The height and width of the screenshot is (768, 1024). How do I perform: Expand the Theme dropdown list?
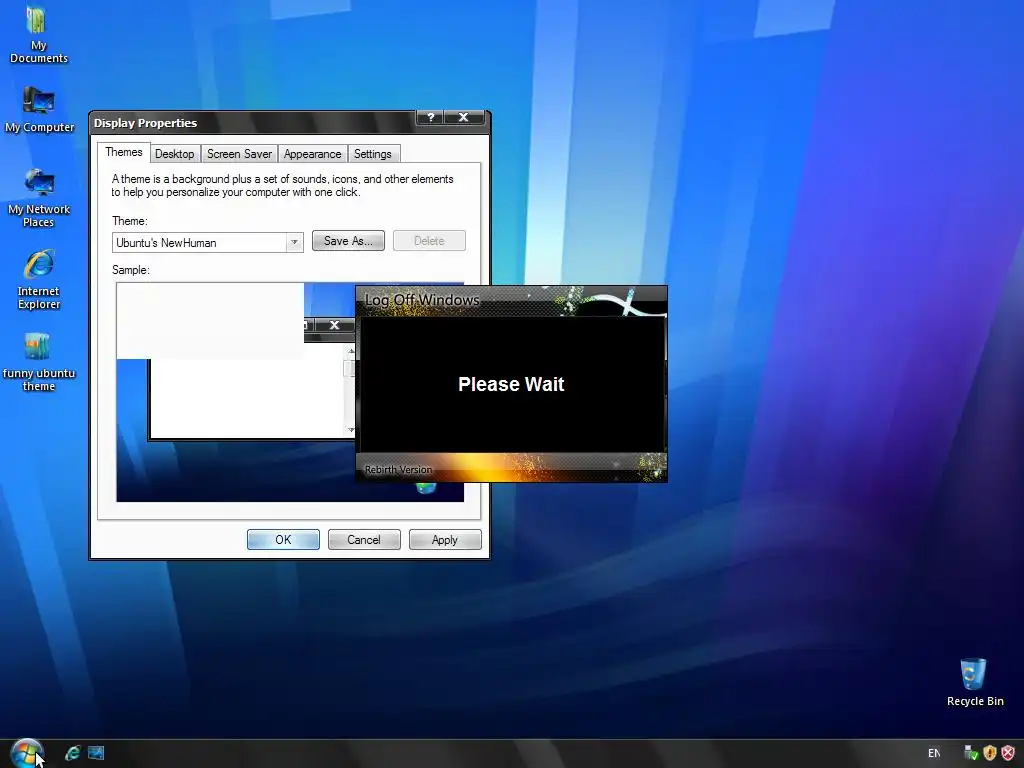295,242
